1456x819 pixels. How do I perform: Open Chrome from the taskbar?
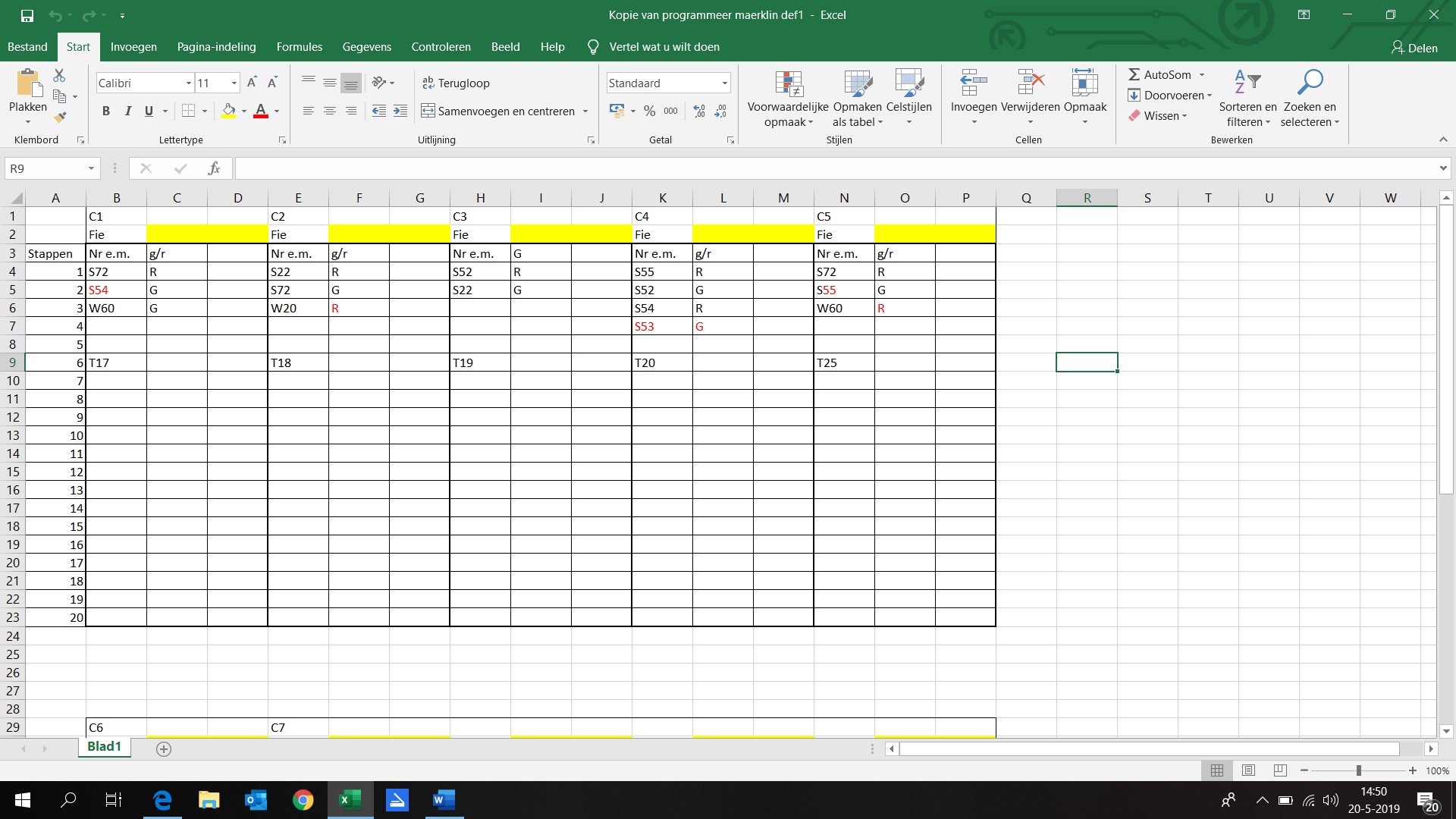click(303, 800)
